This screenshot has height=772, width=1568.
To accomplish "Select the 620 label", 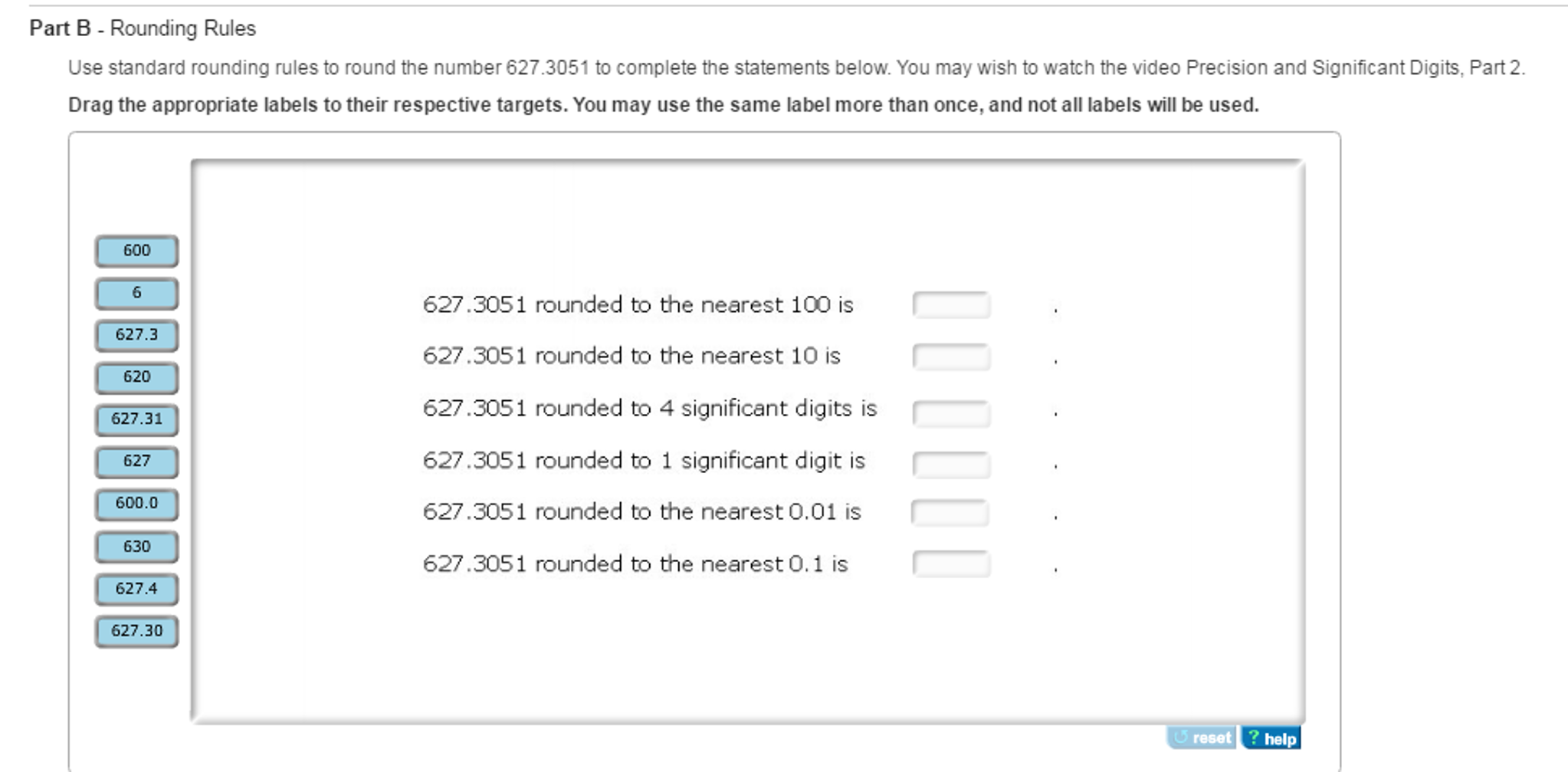I will [135, 377].
